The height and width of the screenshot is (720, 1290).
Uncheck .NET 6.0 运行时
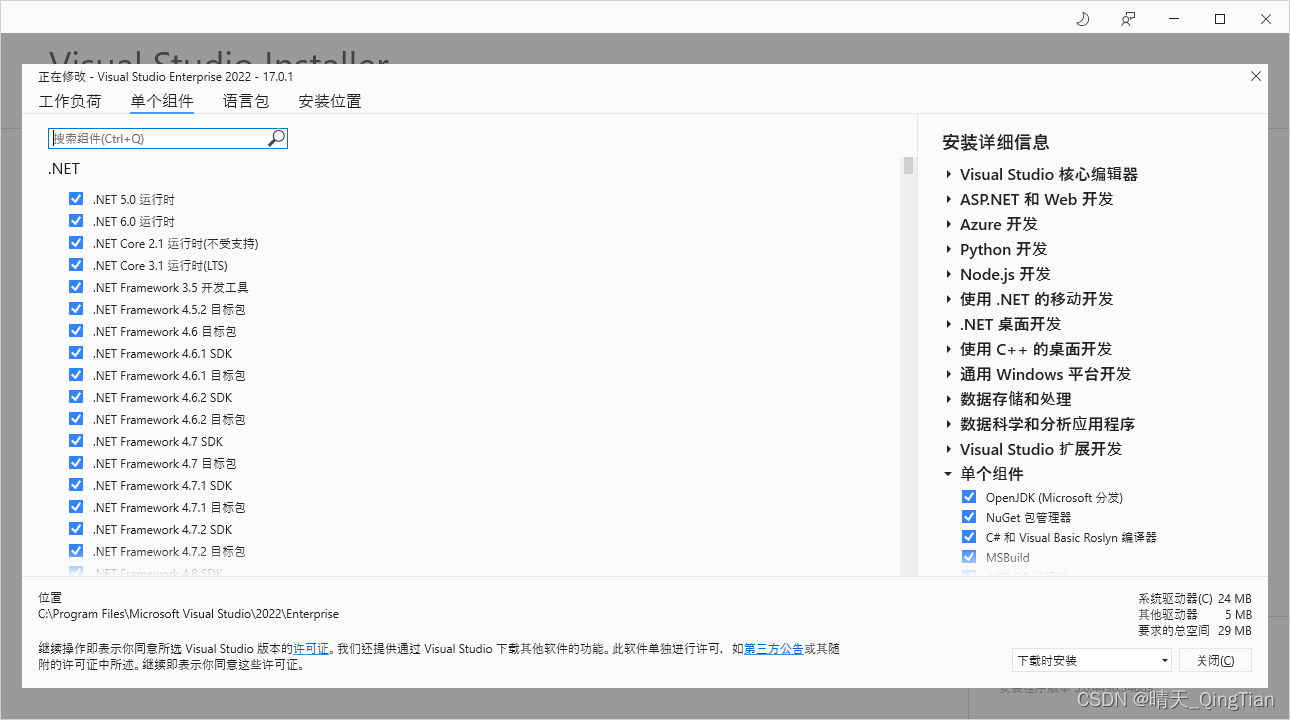tap(75, 221)
